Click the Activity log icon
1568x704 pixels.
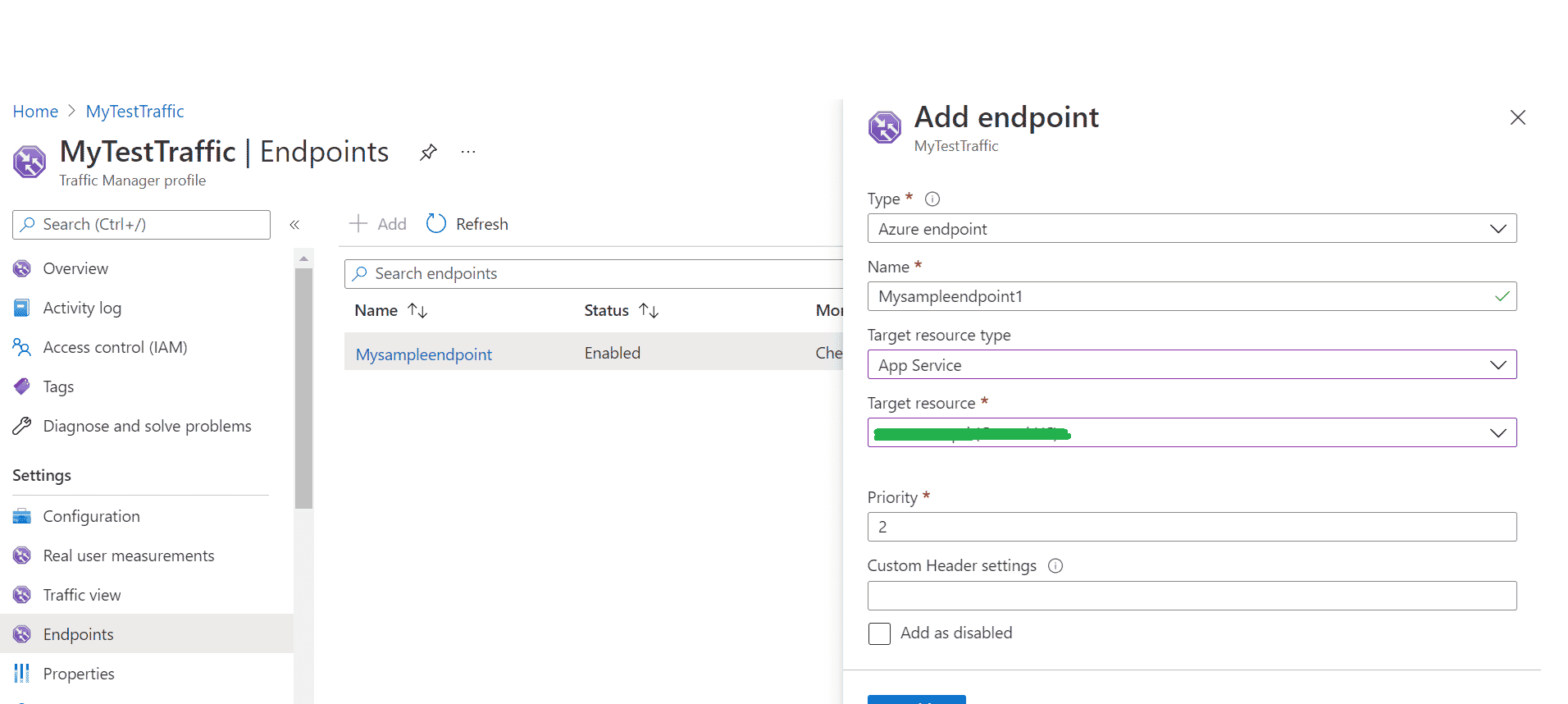pos(22,308)
